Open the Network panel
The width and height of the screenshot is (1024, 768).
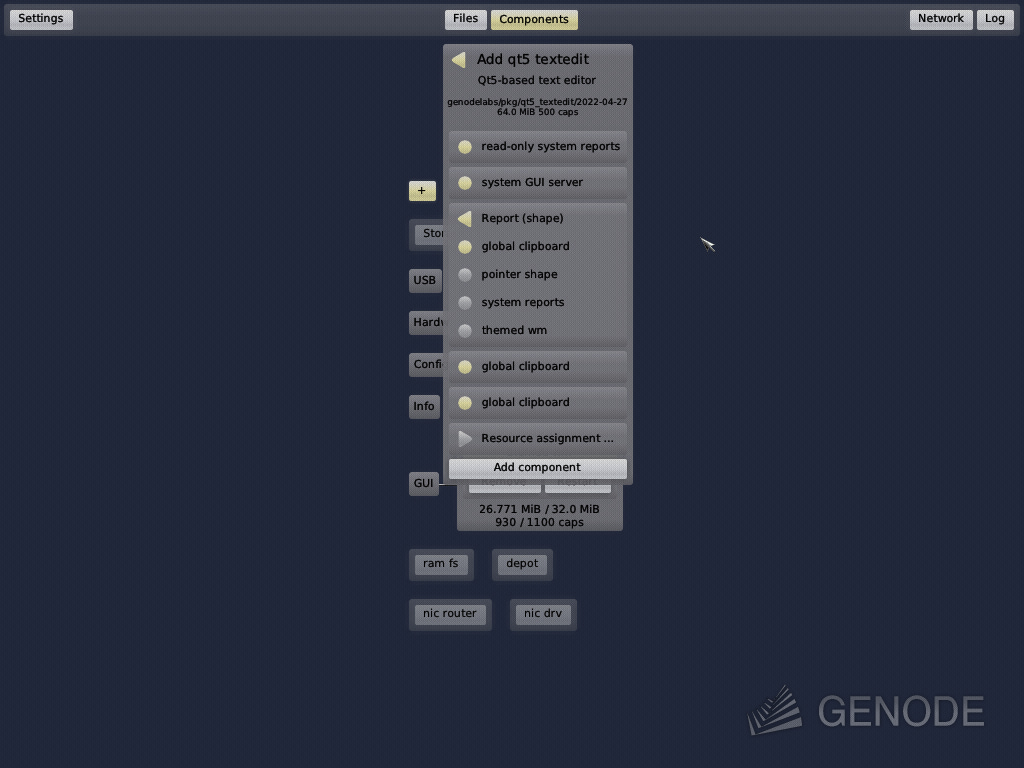940,18
